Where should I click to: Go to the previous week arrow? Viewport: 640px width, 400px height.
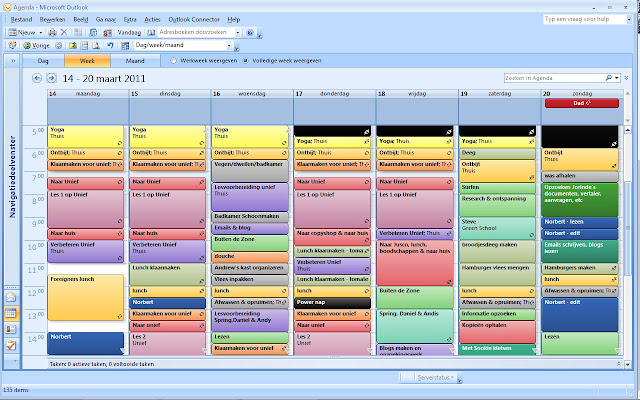click(x=37, y=78)
